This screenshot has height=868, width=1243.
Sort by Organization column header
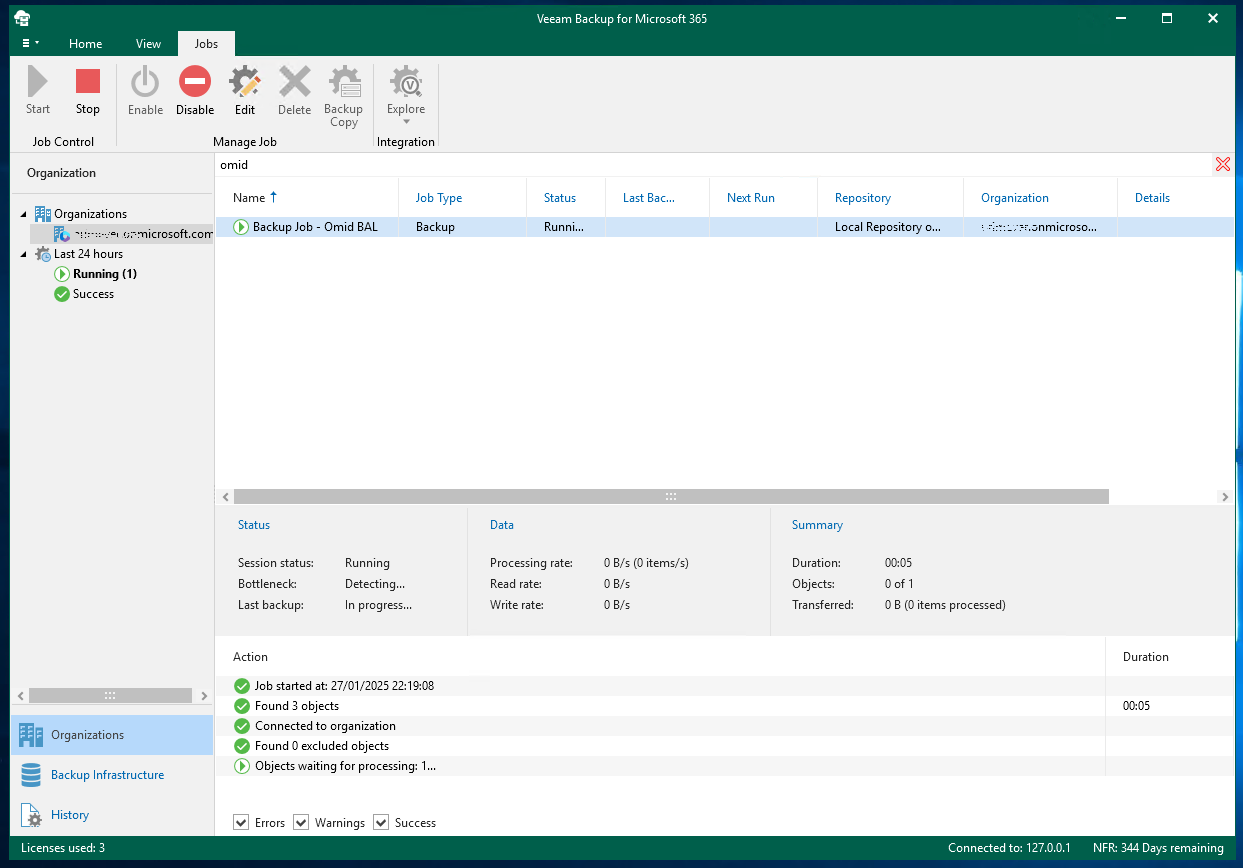[1041, 198]
